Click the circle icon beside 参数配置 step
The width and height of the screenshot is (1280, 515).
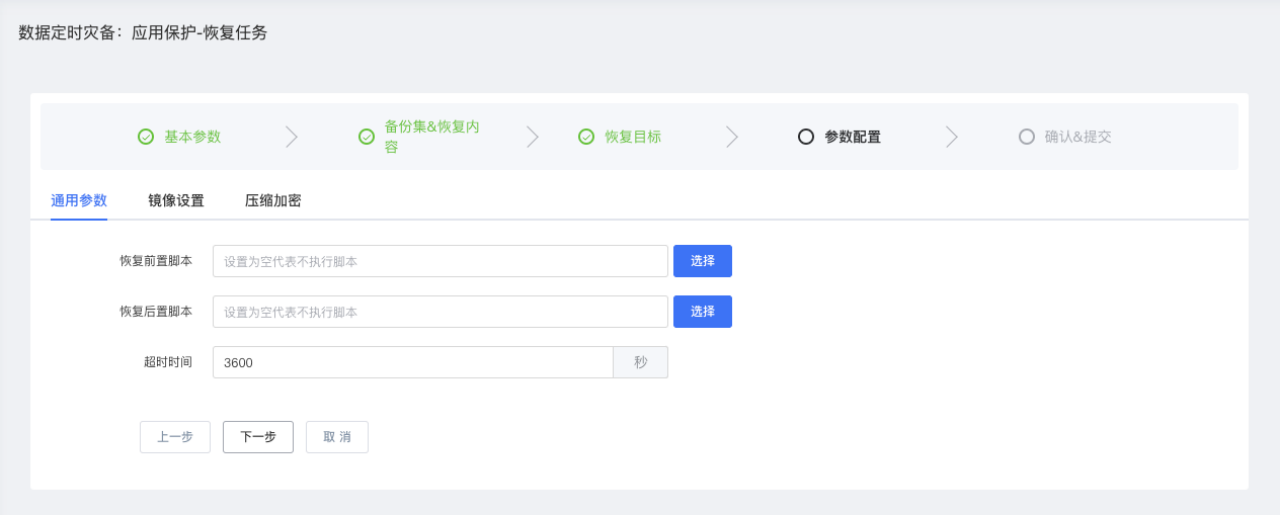[x=806, y=137]
